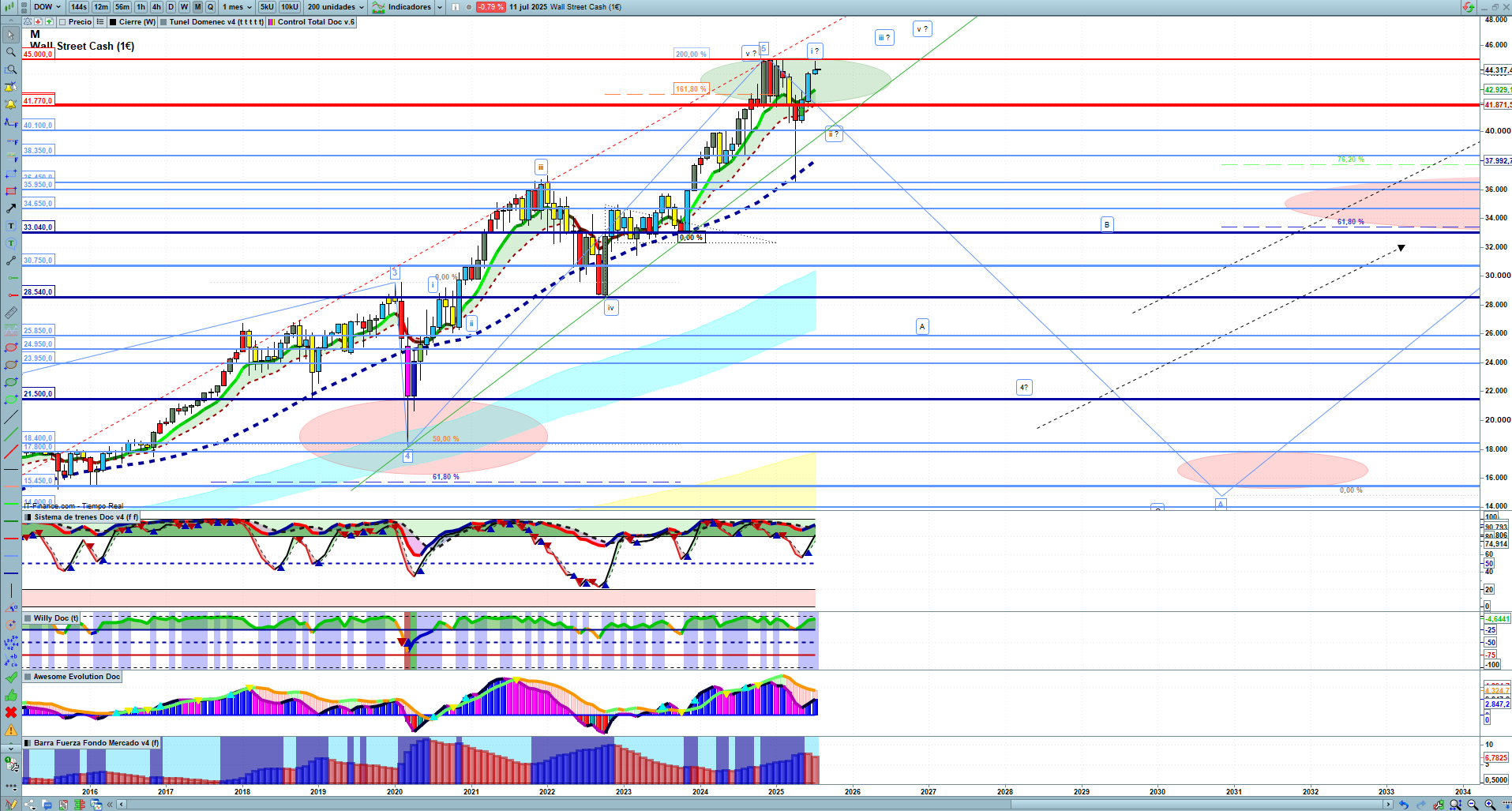Click the 5kU units button

267,7
